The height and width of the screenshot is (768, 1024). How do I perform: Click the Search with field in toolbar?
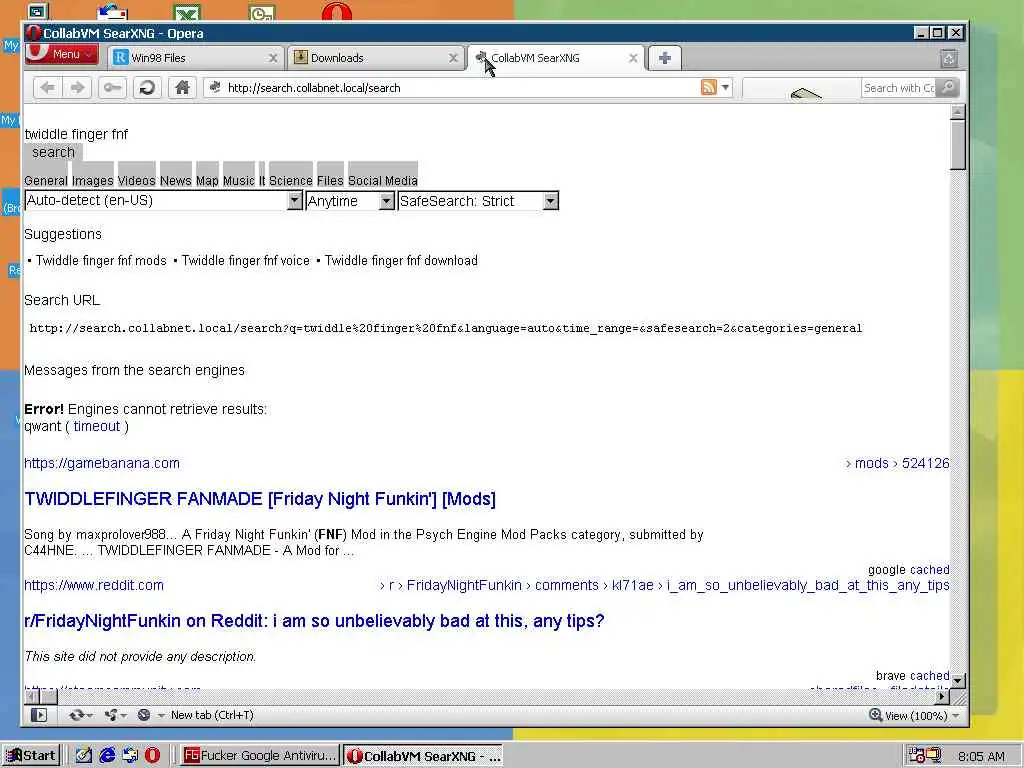coord(899,88)
